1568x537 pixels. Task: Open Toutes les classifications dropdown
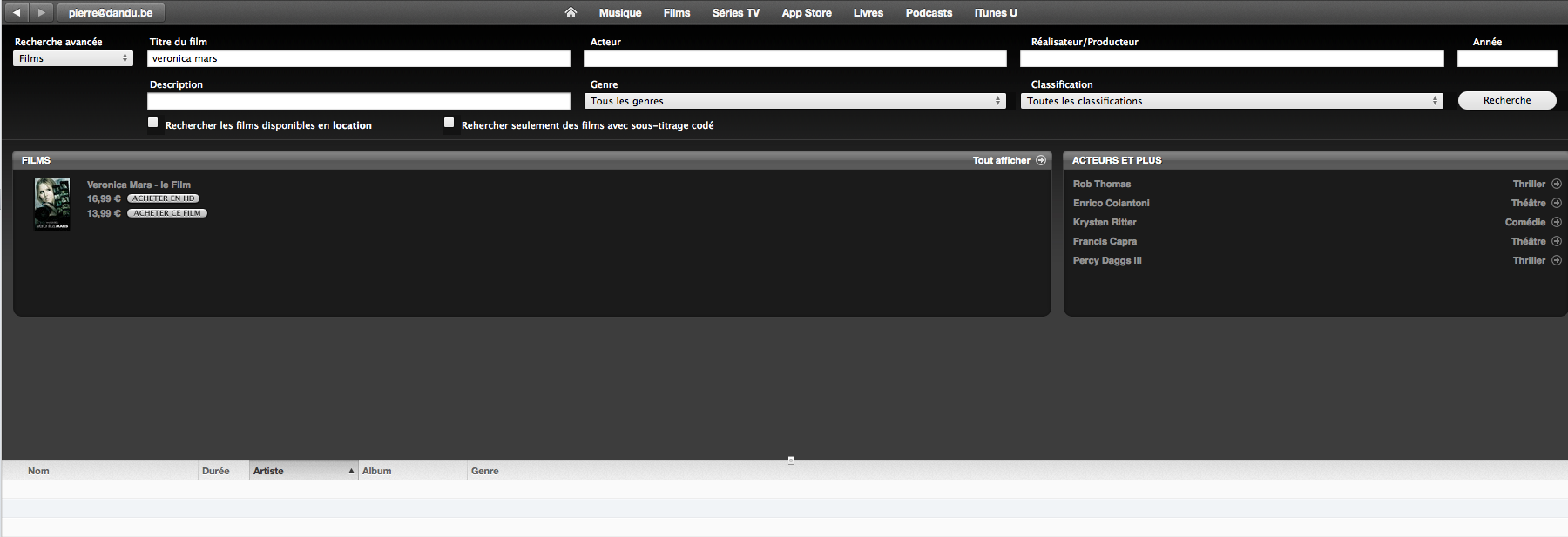click(x=1232, y=101)
